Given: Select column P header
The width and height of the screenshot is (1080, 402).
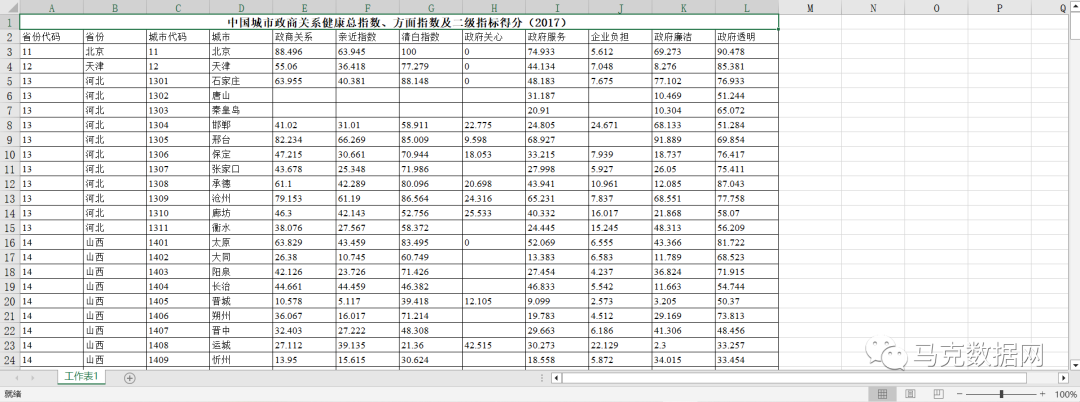Looking at the screenshot, I should pyautogui.click(x=999, y=7).
